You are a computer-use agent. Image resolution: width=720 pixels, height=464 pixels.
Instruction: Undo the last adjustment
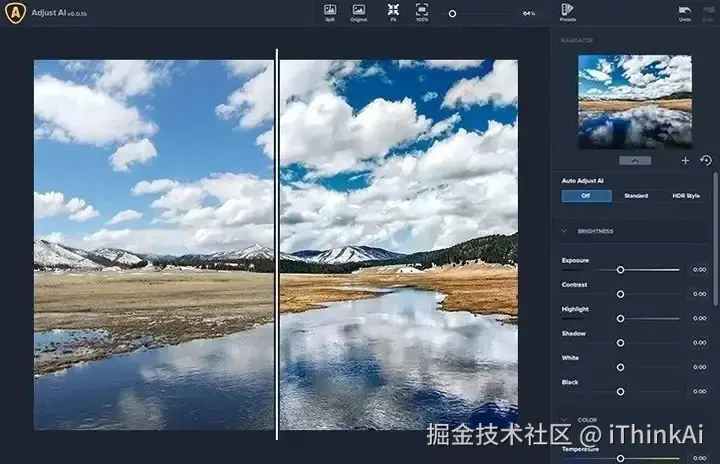pyautogui.click(x=685, y=13)
